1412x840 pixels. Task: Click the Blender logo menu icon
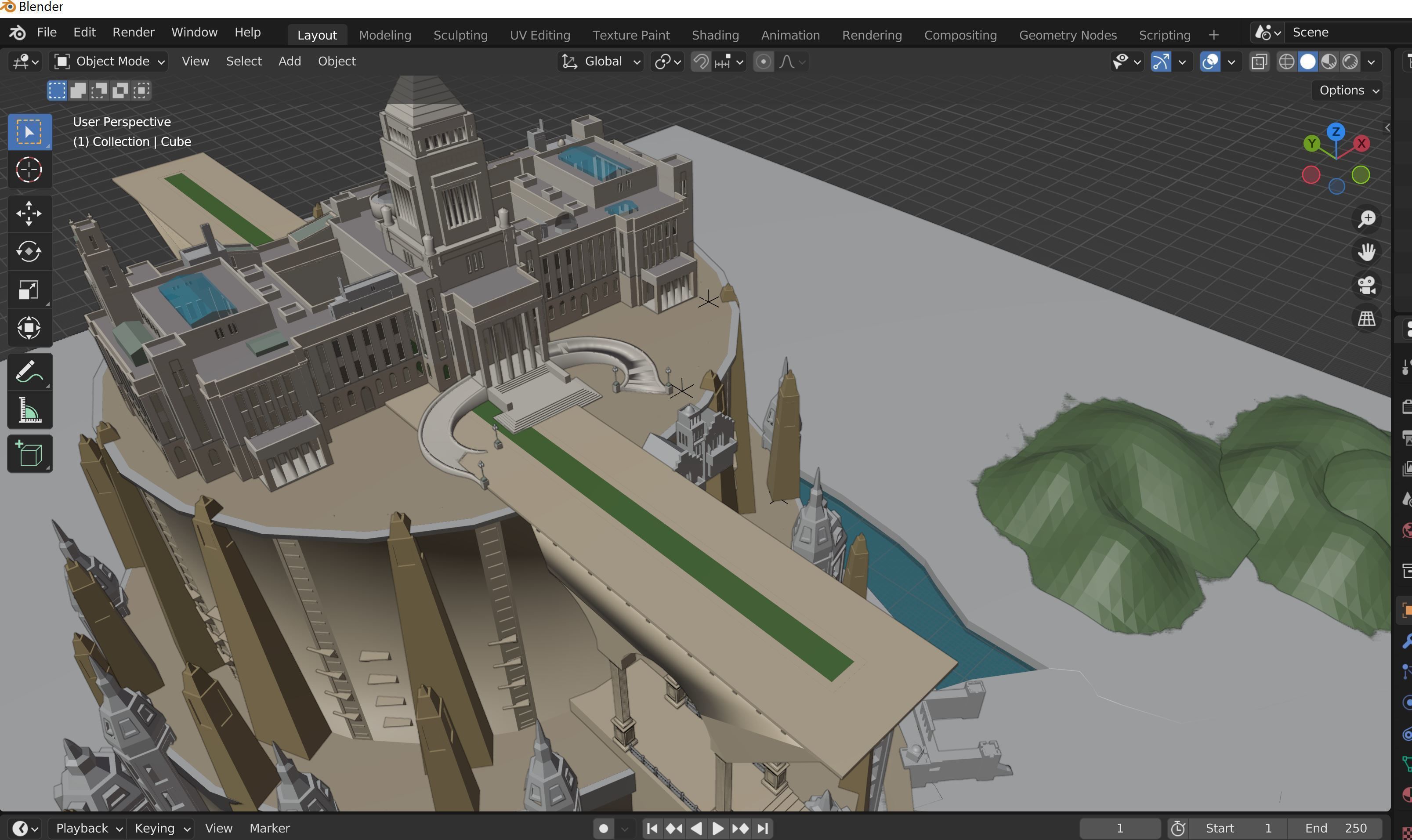(x=17, y=33)
